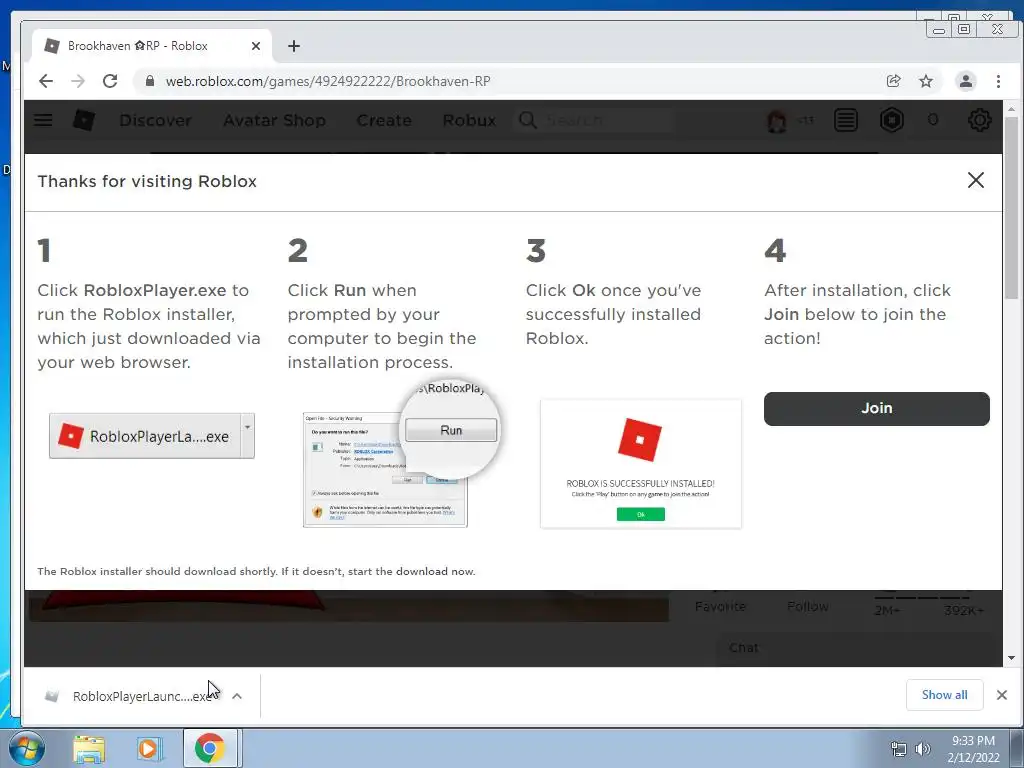
Task: Click the address bar URL
Action: point(328,81)
